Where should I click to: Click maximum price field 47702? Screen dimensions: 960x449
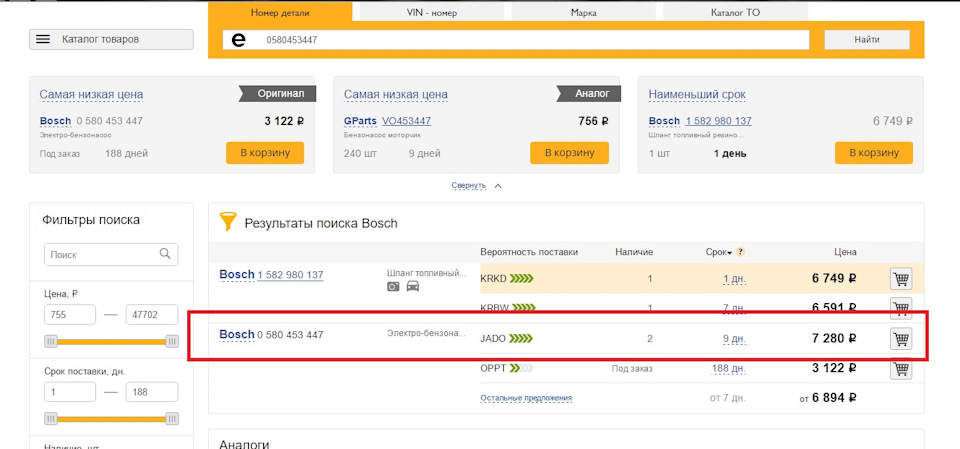[152, 315]
